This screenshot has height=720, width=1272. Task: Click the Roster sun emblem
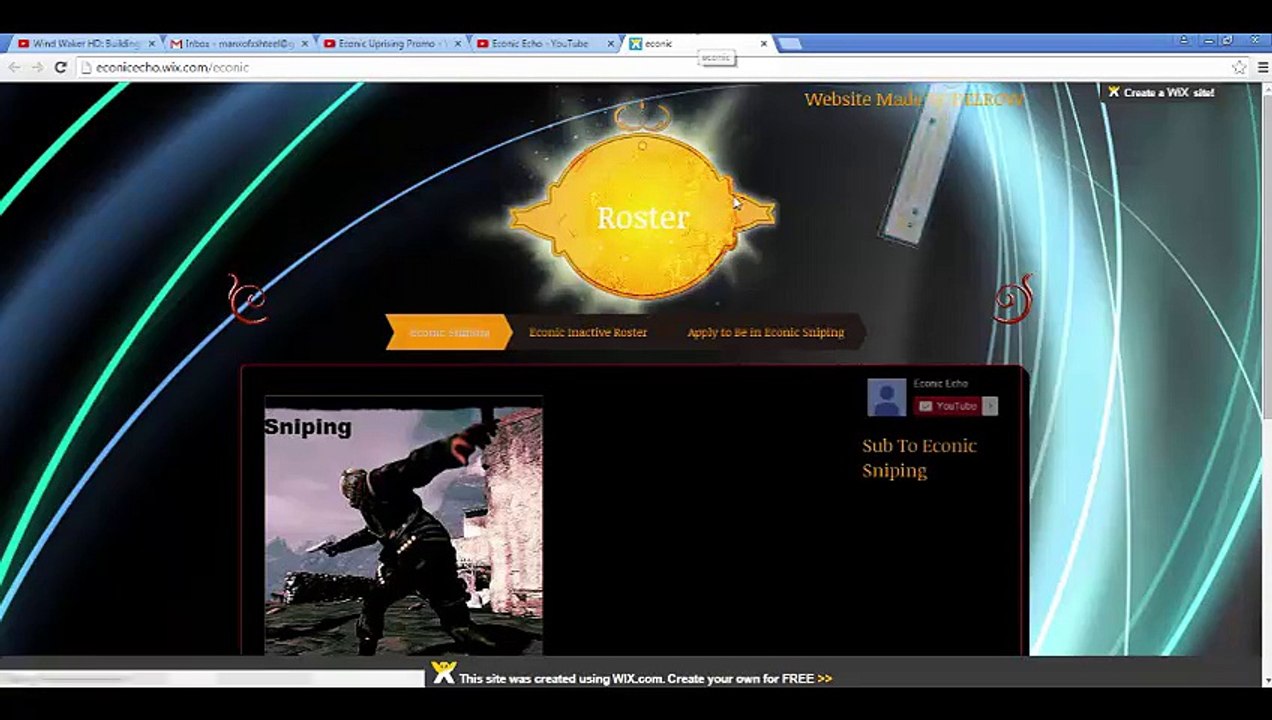click(x=642, y=215)
